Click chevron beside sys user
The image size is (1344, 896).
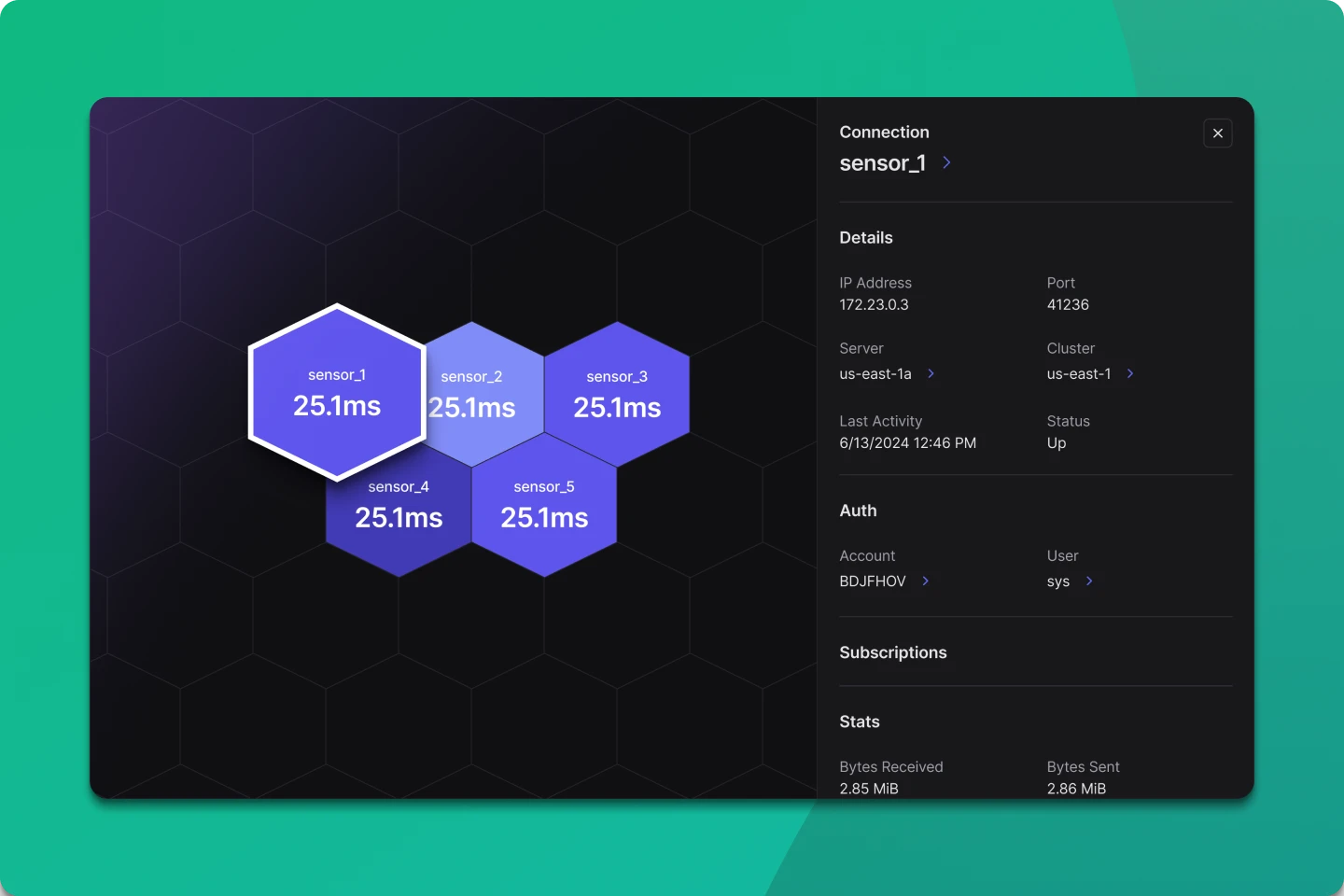(x=1089, y=581)
